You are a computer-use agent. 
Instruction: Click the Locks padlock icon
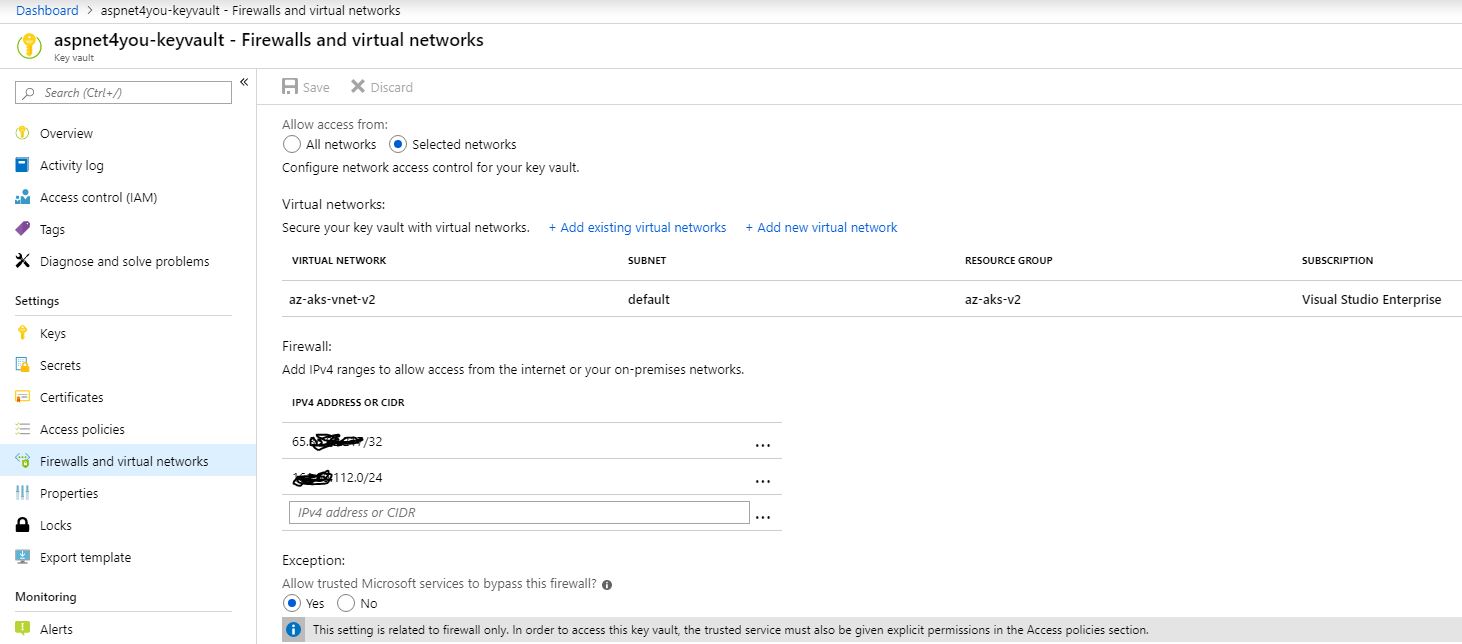(x=23, y=525)
